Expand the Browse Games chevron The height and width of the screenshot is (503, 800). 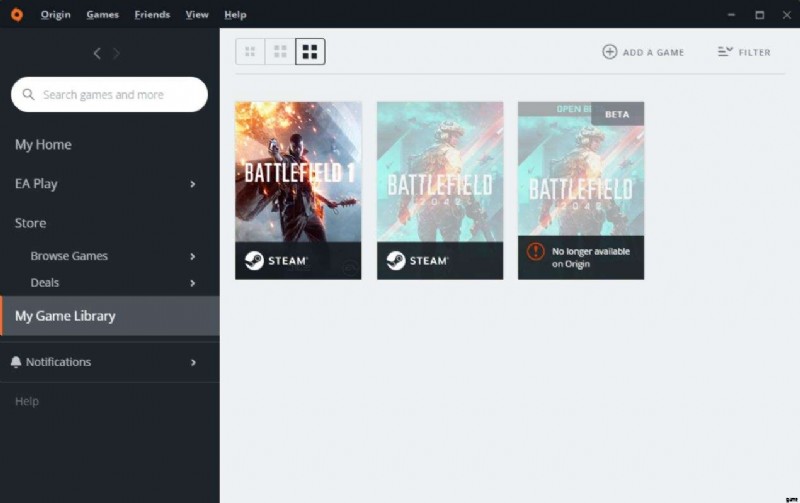[x=192, y=256]
